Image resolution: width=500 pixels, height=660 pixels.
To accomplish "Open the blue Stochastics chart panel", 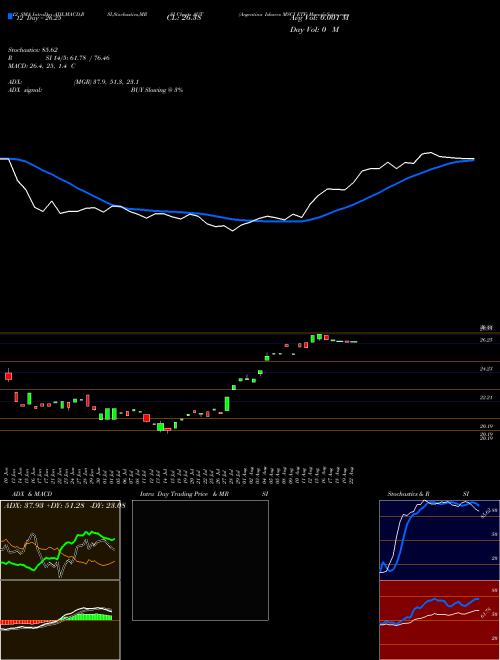I will pos(439,540).
